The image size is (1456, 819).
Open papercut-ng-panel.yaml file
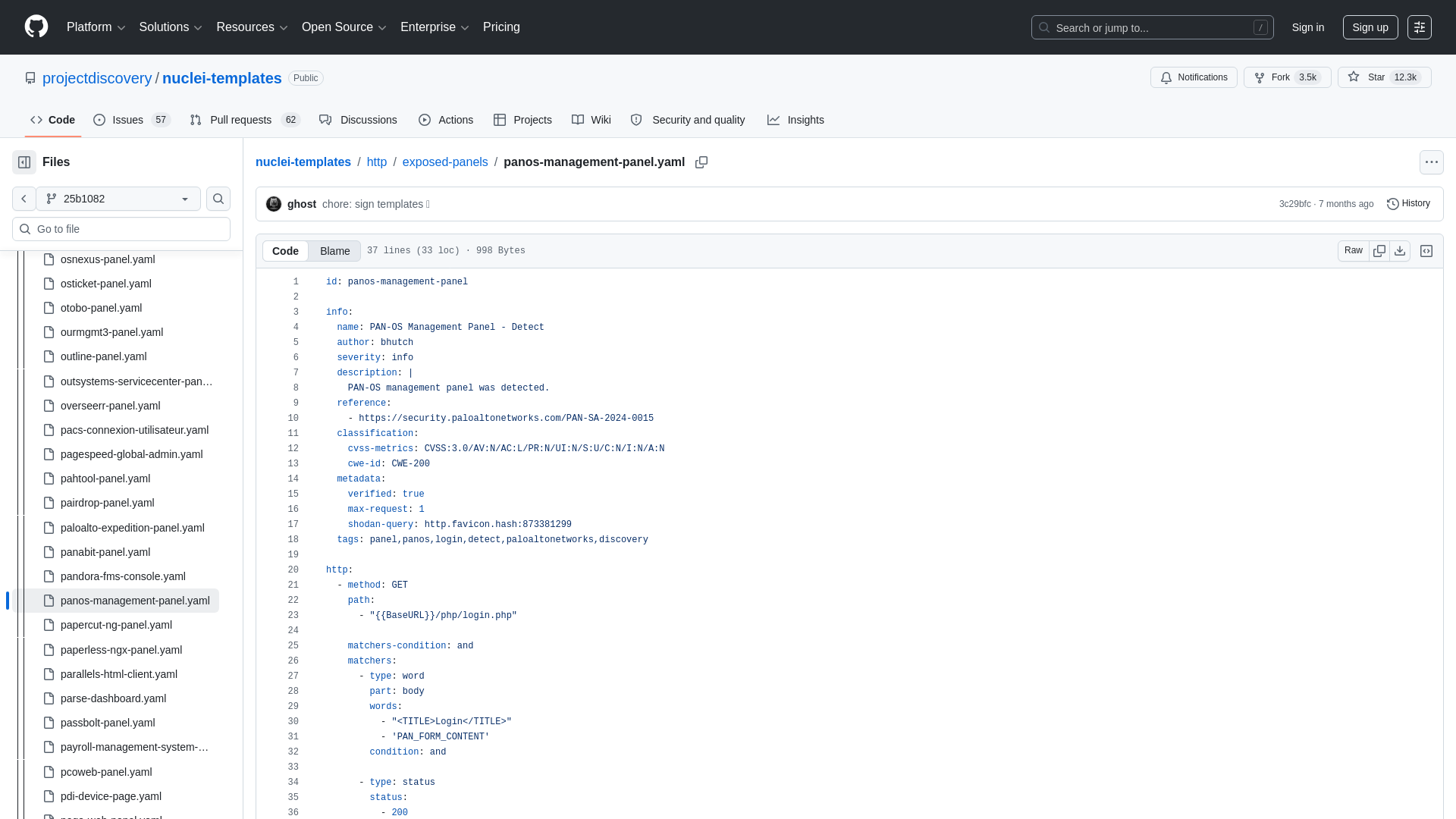point(116,625)
